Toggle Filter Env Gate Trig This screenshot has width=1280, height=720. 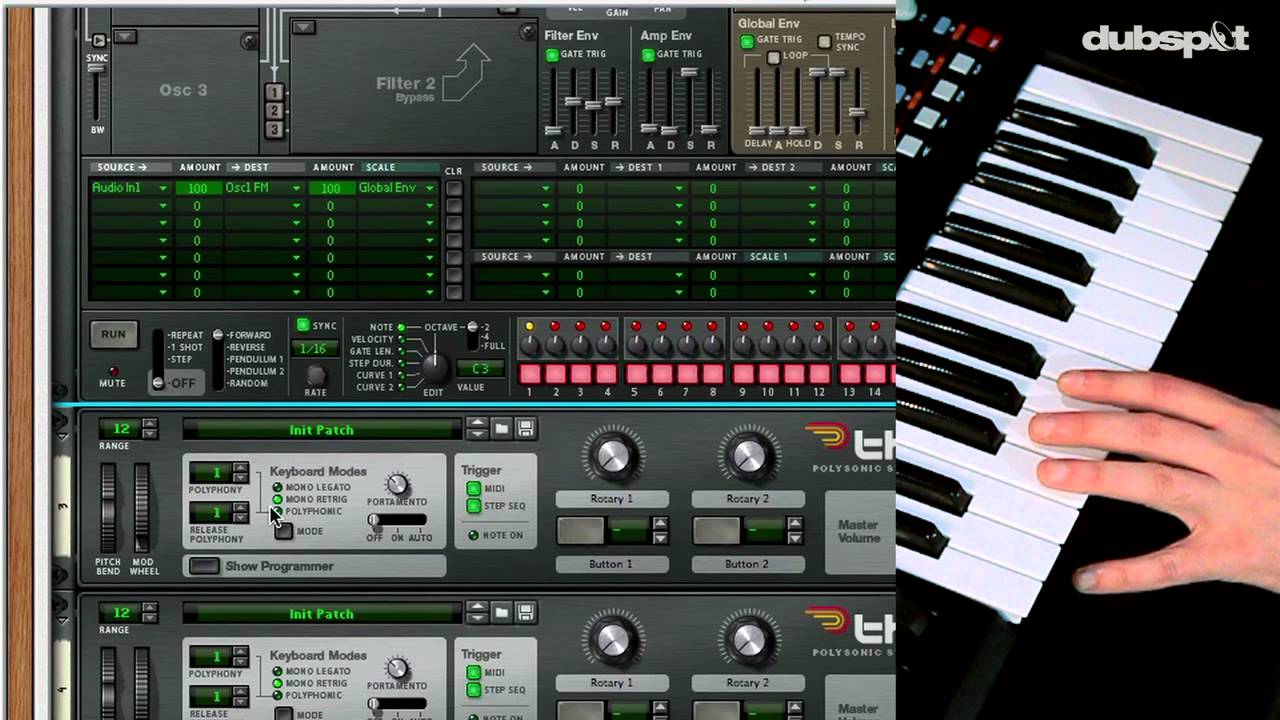(552, 54)
